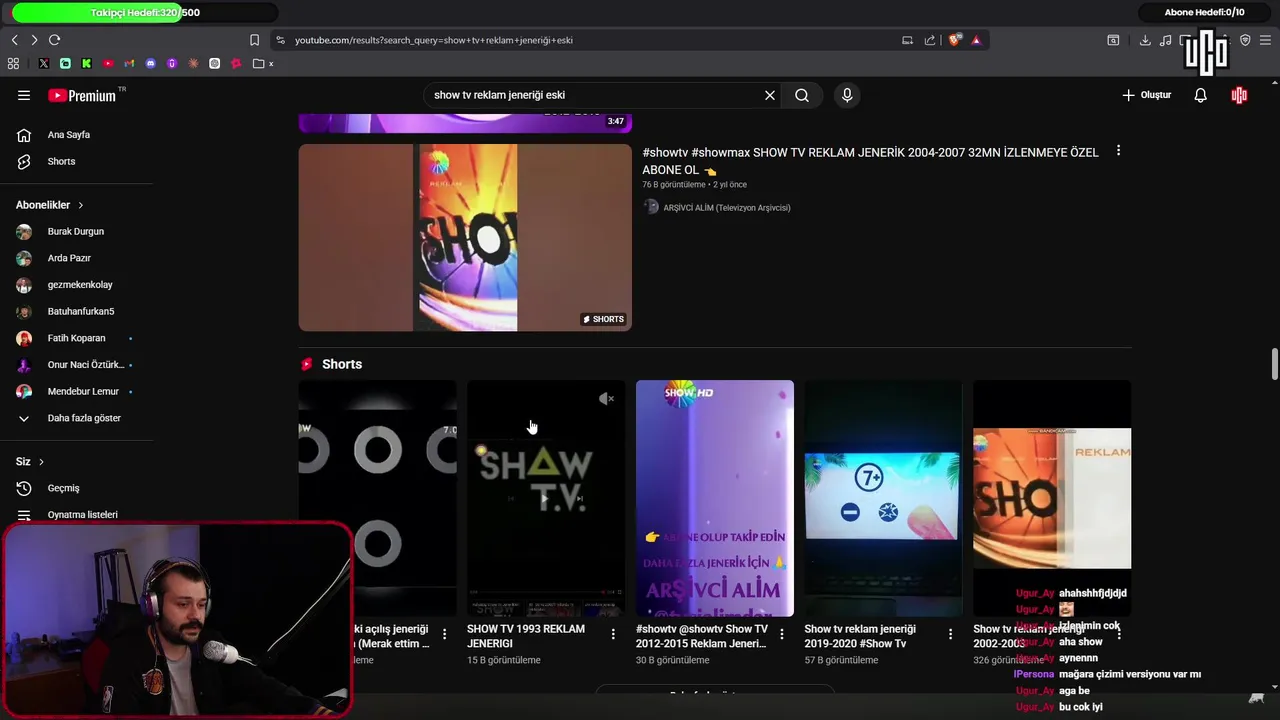The image size is (1280, 720).
Task: Open the green Kick bookmark icon
Action: point(87,64)
